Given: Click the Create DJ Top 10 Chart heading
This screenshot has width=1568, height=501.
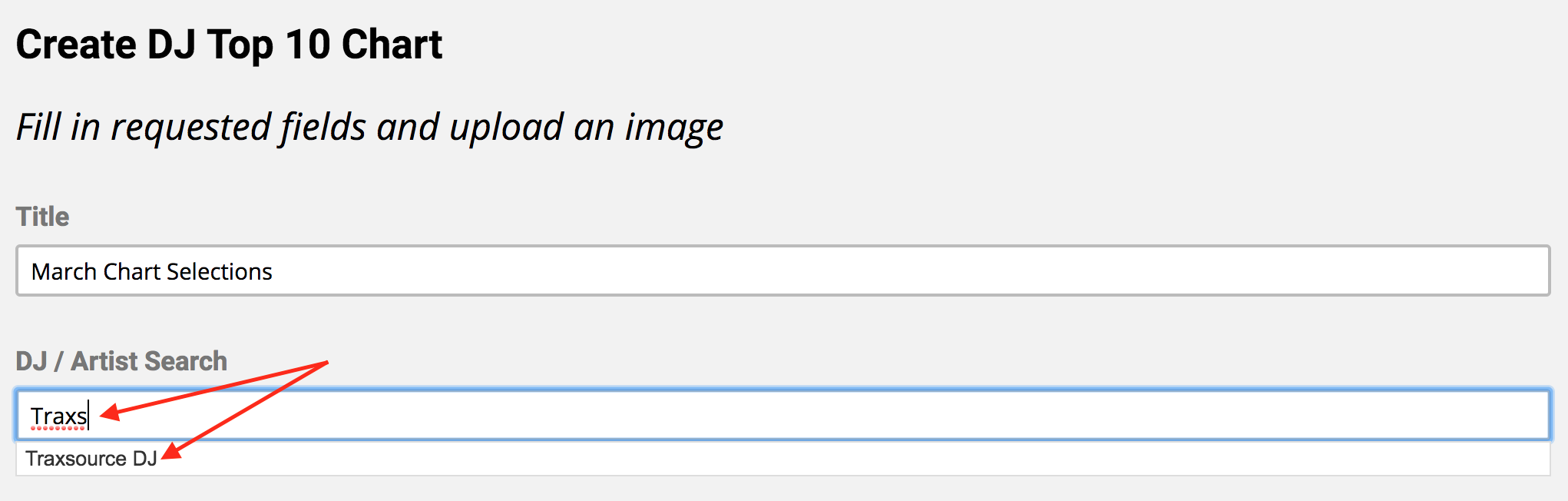Looking at the screenshot, I should tap(229, 45).
